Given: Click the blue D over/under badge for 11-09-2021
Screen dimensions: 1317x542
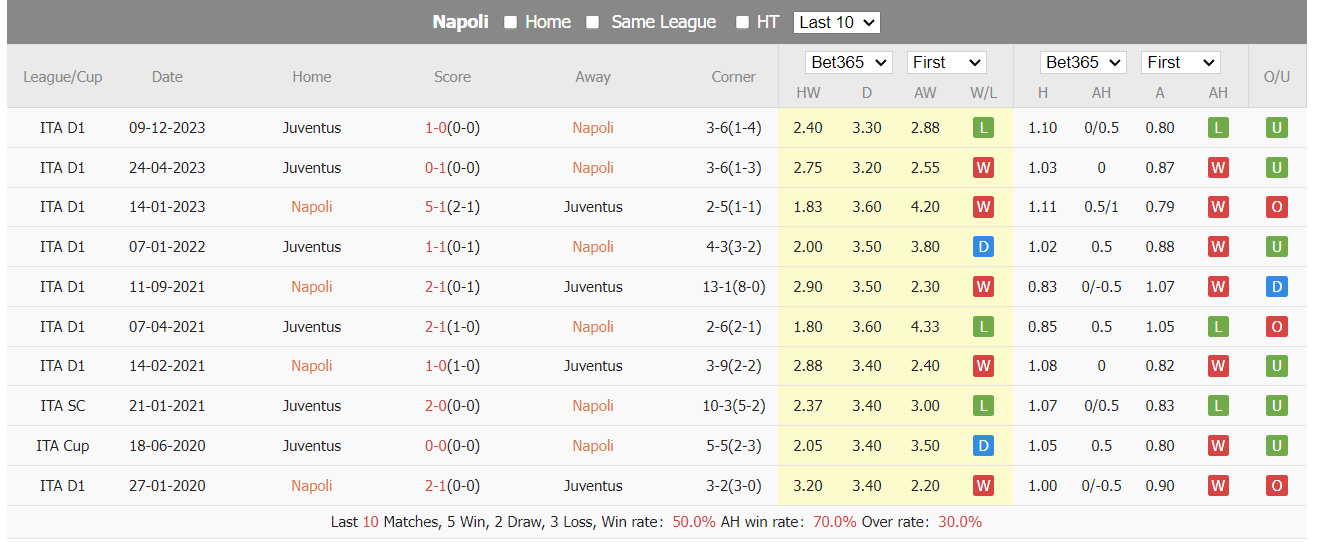Looking at the screenshot, I should click(x=1276, y=287).
